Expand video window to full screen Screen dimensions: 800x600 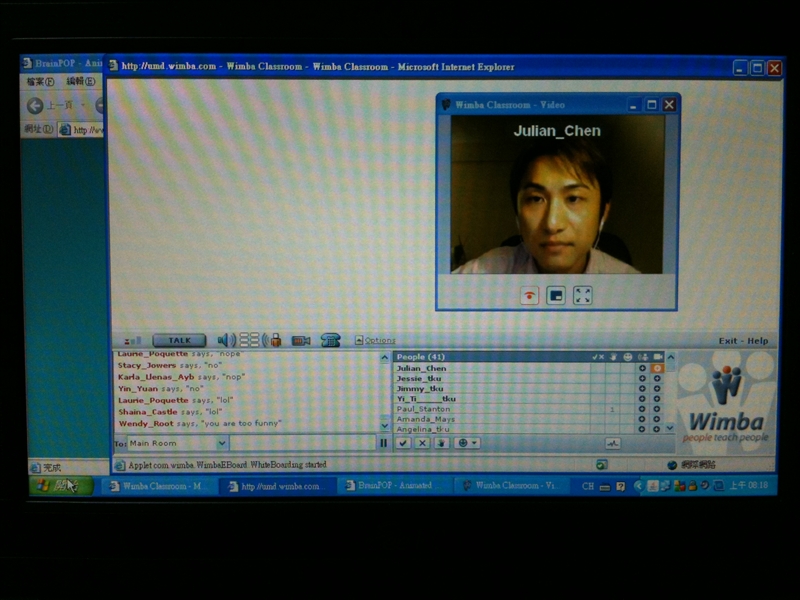pos(583,295)
